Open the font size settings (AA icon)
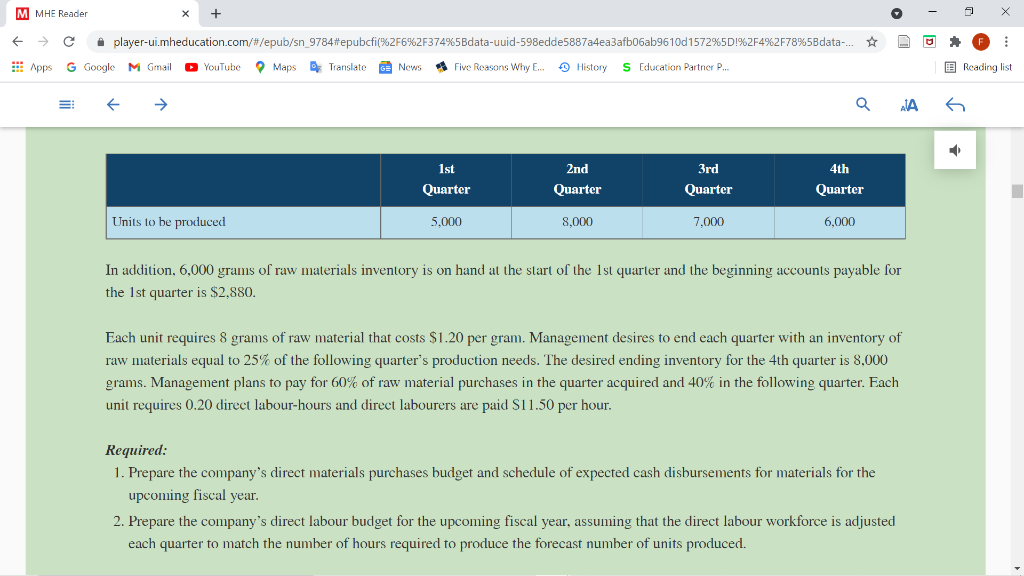The image size is (1024, 576). (908, 104)
